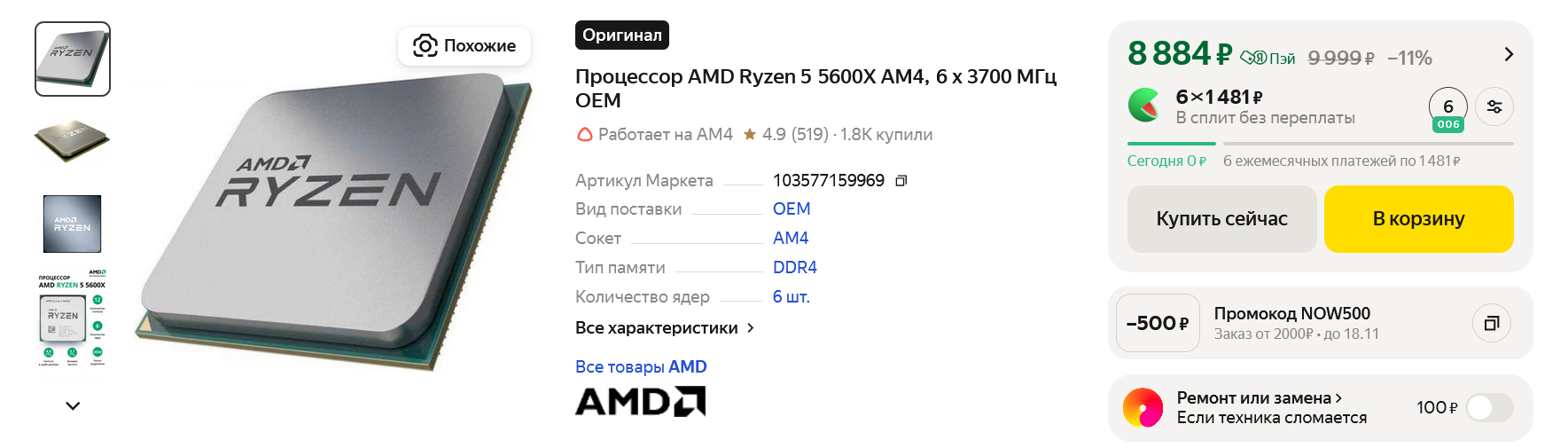Open price details arrow
The image size is (1568, 448).
1509,55
